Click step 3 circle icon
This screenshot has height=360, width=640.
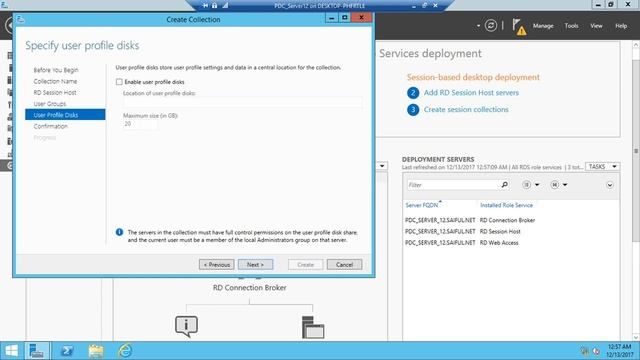[413, 109]
